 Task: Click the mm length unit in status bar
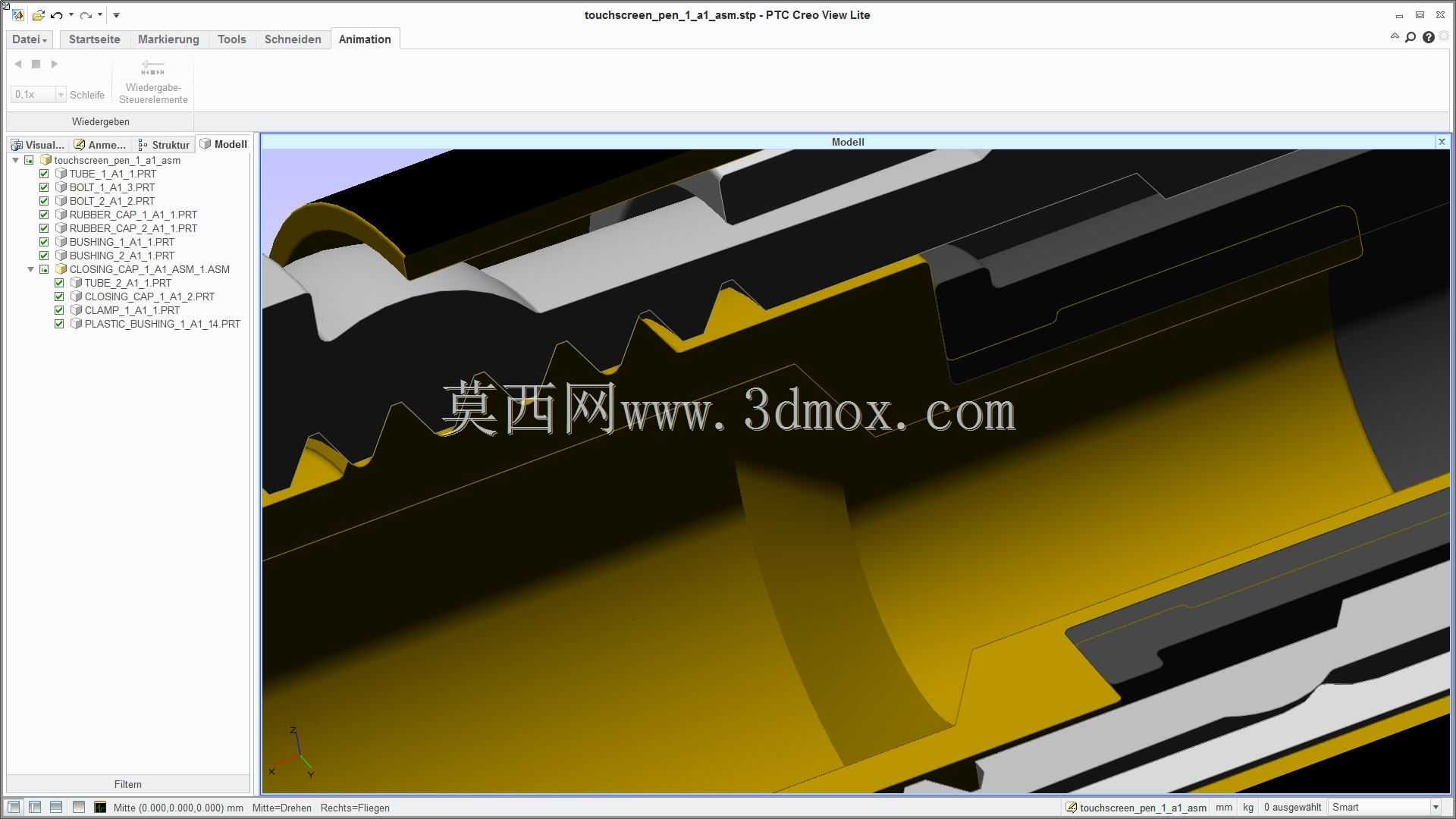point(1224,808)
